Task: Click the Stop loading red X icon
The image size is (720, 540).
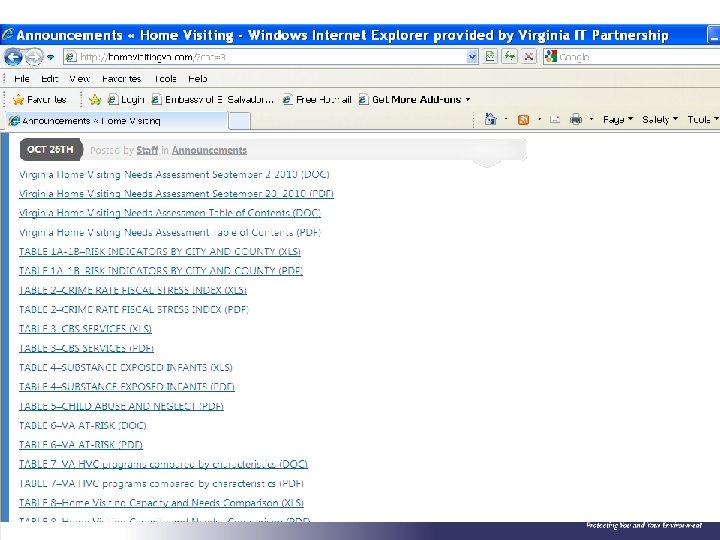Action: [529, 56]
